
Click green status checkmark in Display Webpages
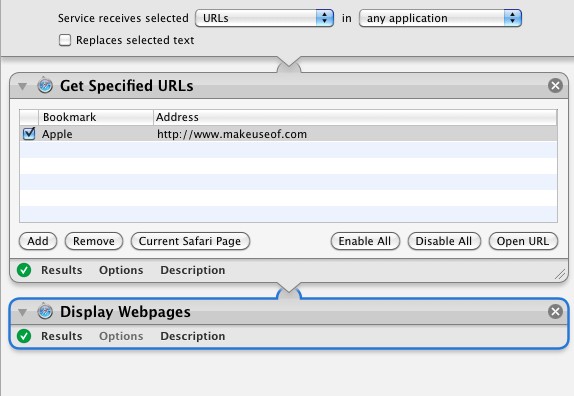pos(24,336)
